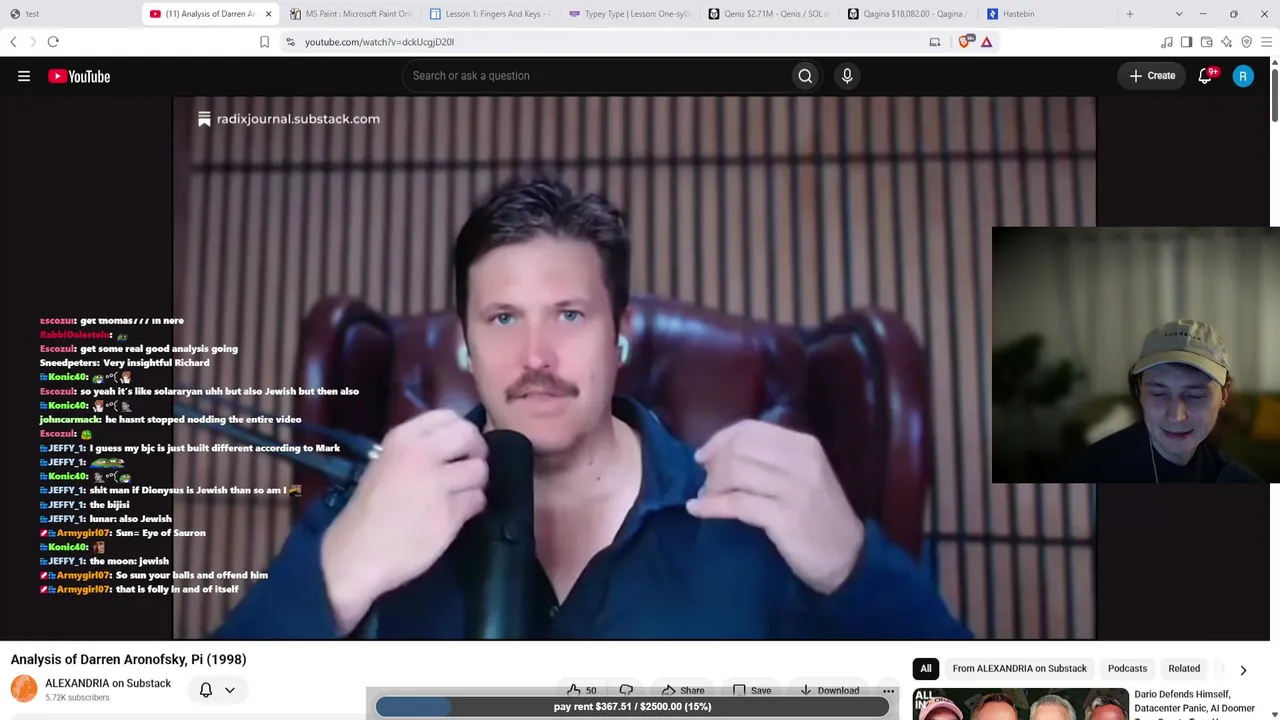This screenshot has width=1280, height=720.
Task: Open the tab search dropdown arrow
Action: tap(1179, 14)
